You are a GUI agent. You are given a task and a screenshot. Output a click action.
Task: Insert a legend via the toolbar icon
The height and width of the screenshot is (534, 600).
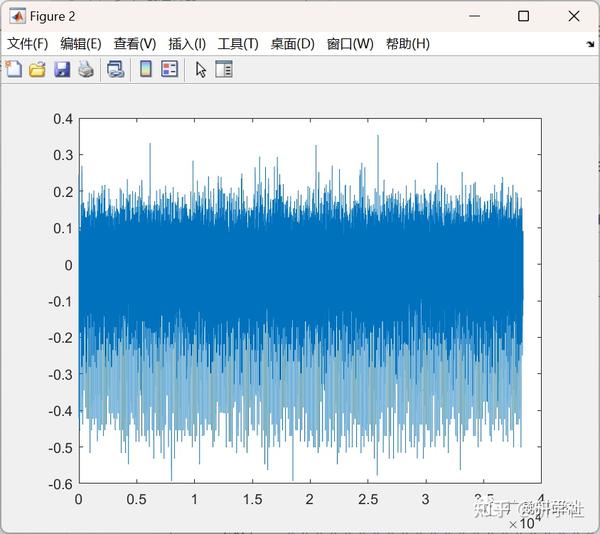pyautogui.click(x=170, y=69)
